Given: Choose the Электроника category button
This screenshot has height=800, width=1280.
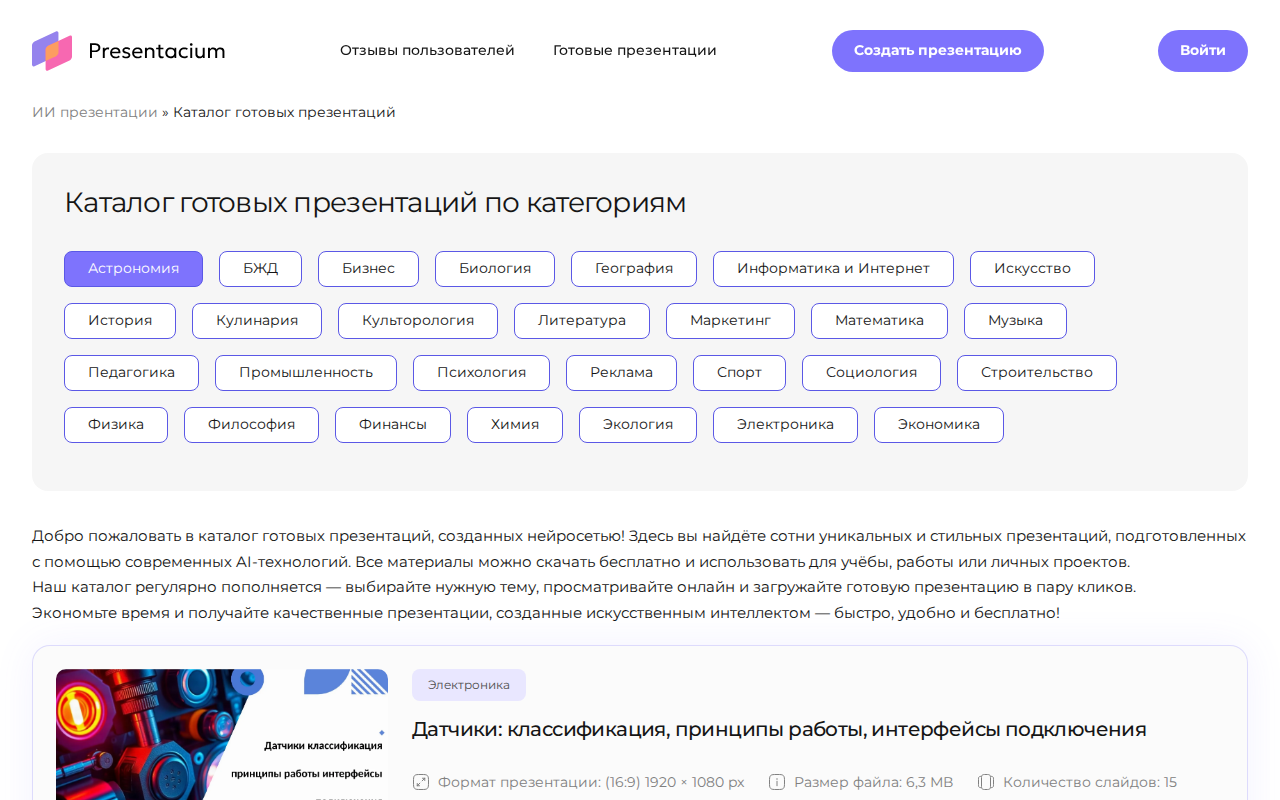Looking at the screenshot, I should (786, 425).
